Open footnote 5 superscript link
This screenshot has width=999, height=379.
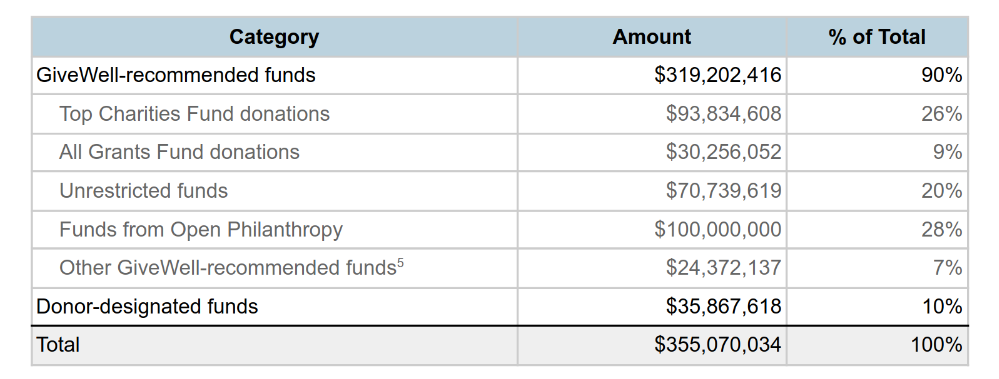[400, 262]
